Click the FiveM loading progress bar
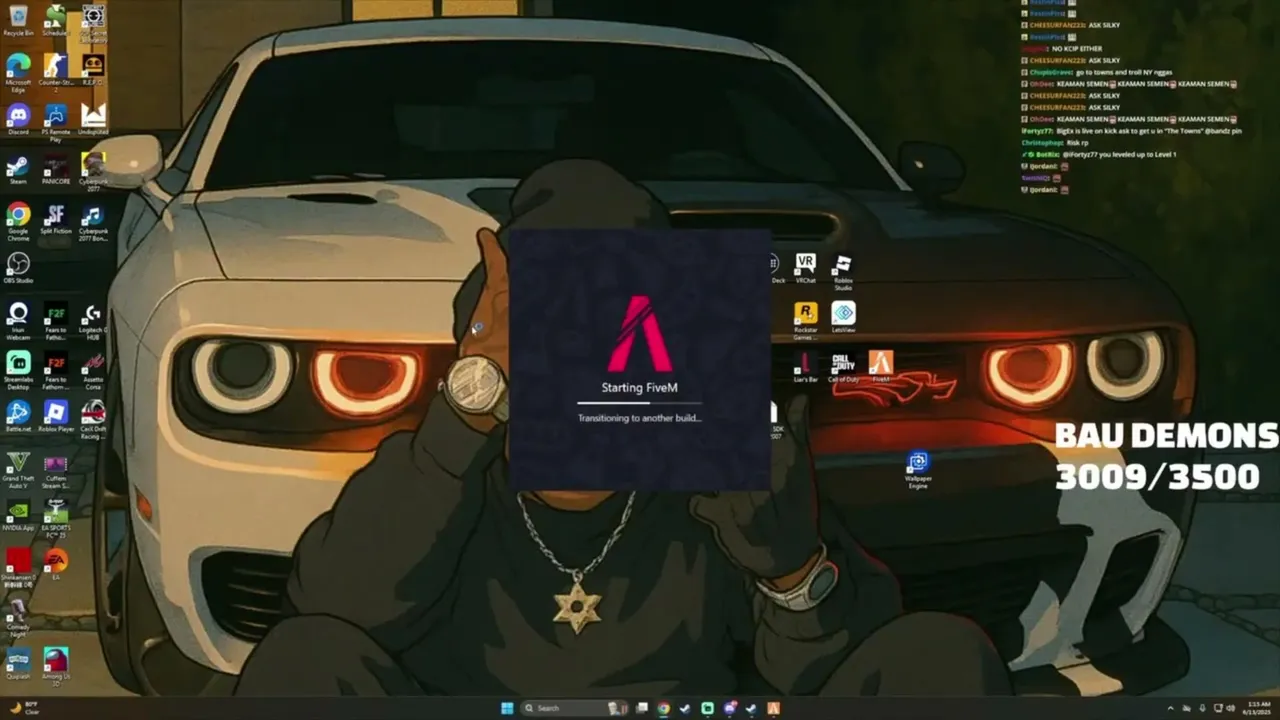The image size is (1280, 720). point(640,403)
